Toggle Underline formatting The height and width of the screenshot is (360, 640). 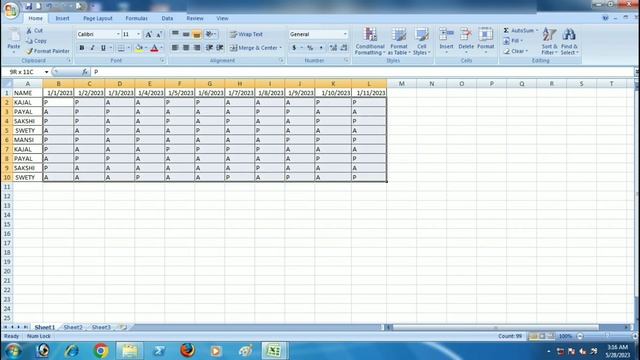click(x=103, y=48)
